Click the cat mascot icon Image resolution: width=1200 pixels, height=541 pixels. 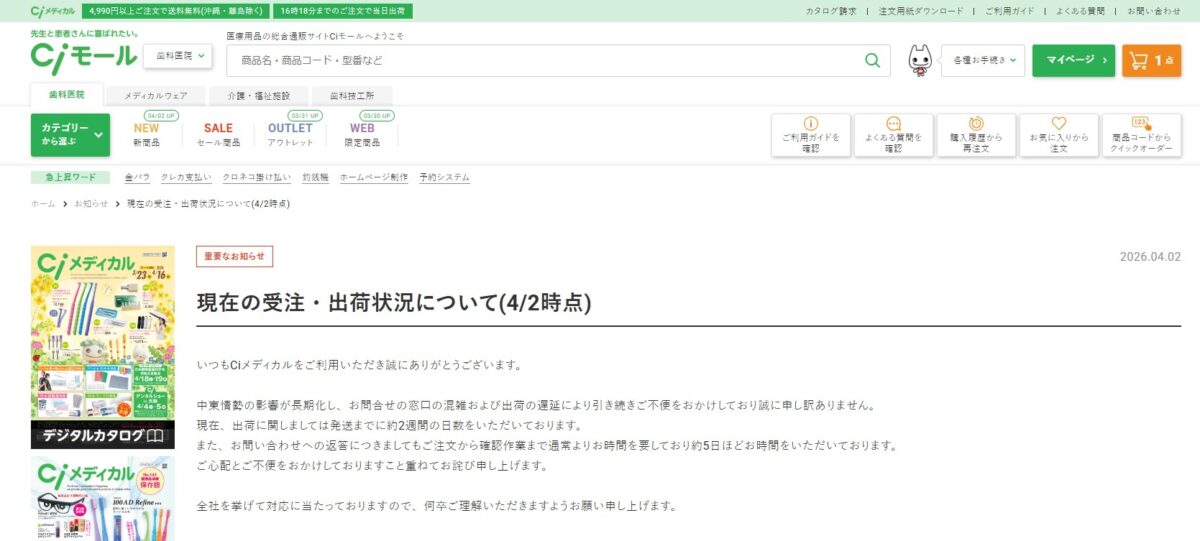click(x=920, y=61)
